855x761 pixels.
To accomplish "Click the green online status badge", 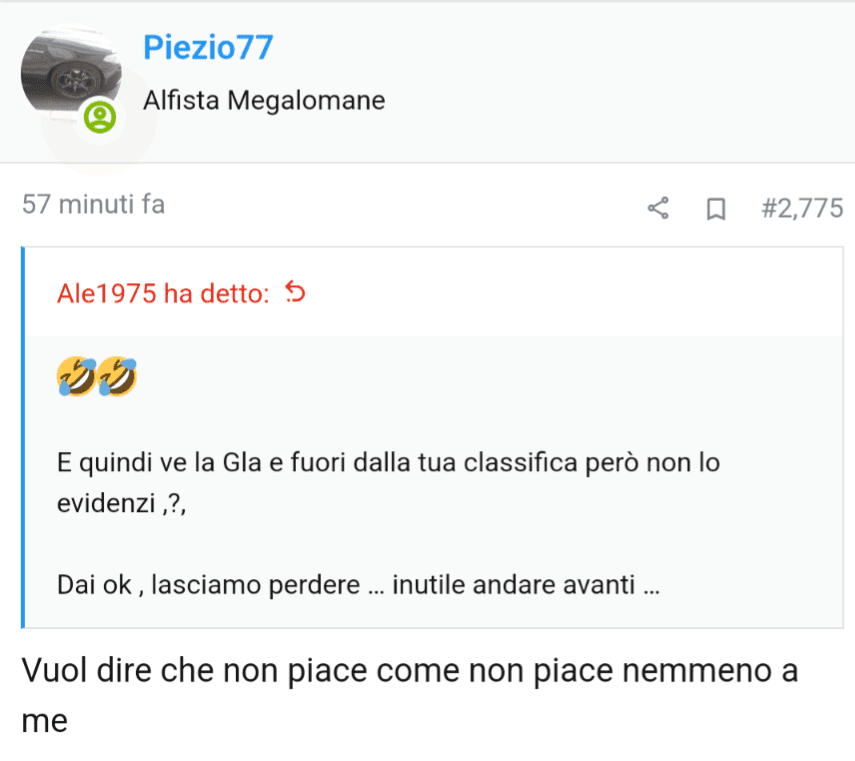I will click(x=101, y=118).
